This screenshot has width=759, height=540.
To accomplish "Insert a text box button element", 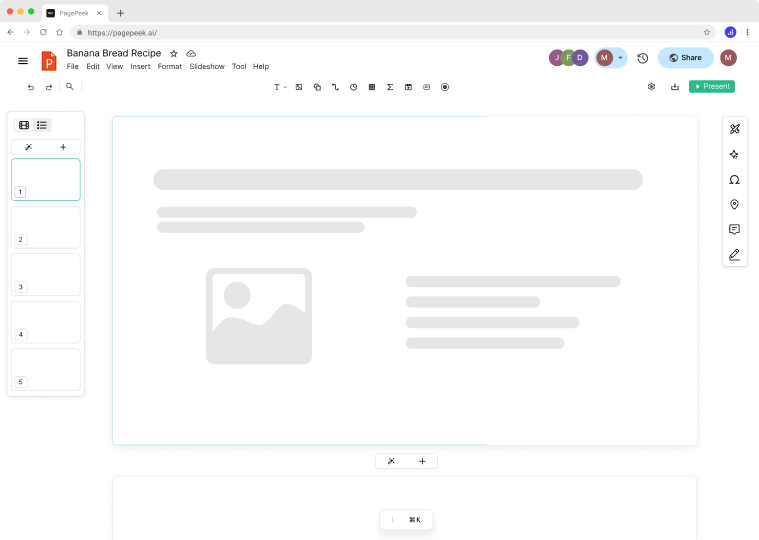I will point(426,87).
